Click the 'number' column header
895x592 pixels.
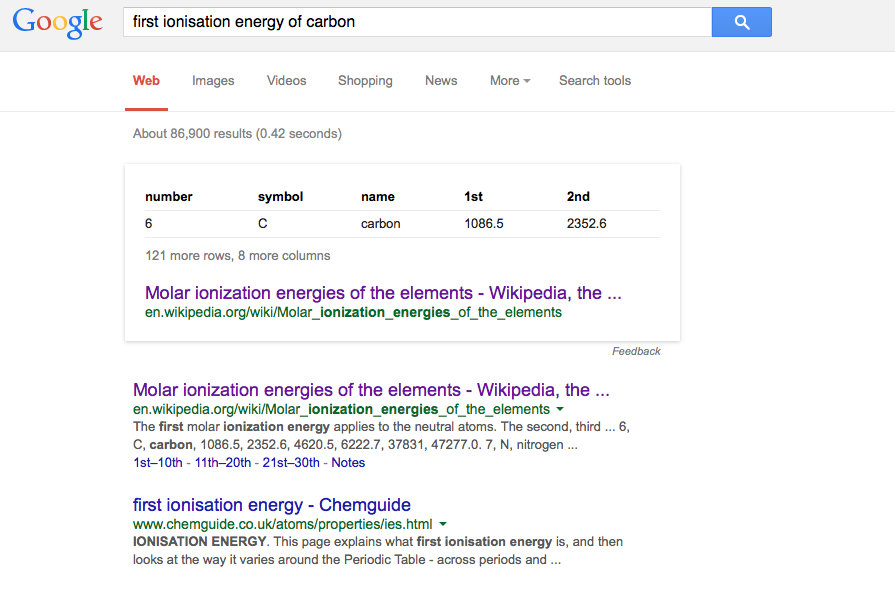coord(169,196)
